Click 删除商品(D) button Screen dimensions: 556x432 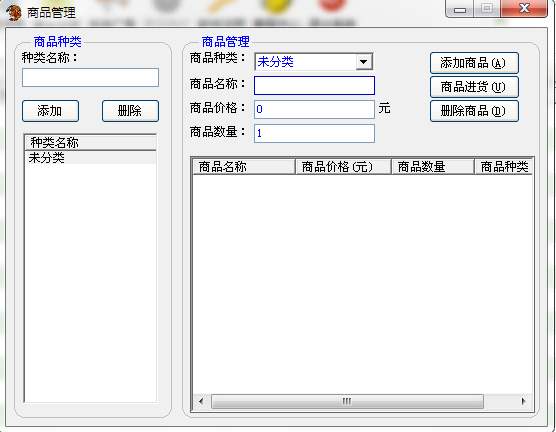[474, 111]
